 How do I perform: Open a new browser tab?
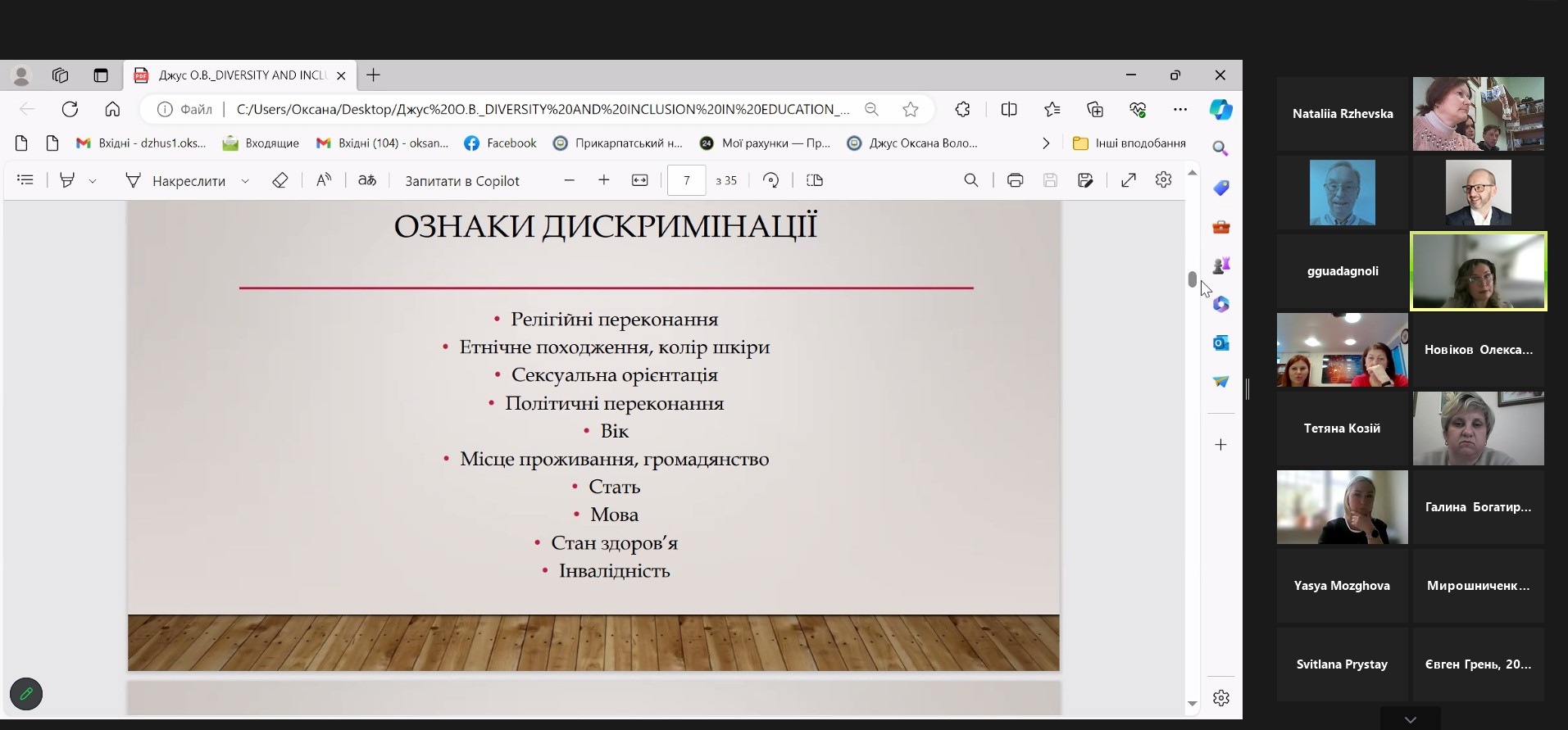[x=373, y=75]
